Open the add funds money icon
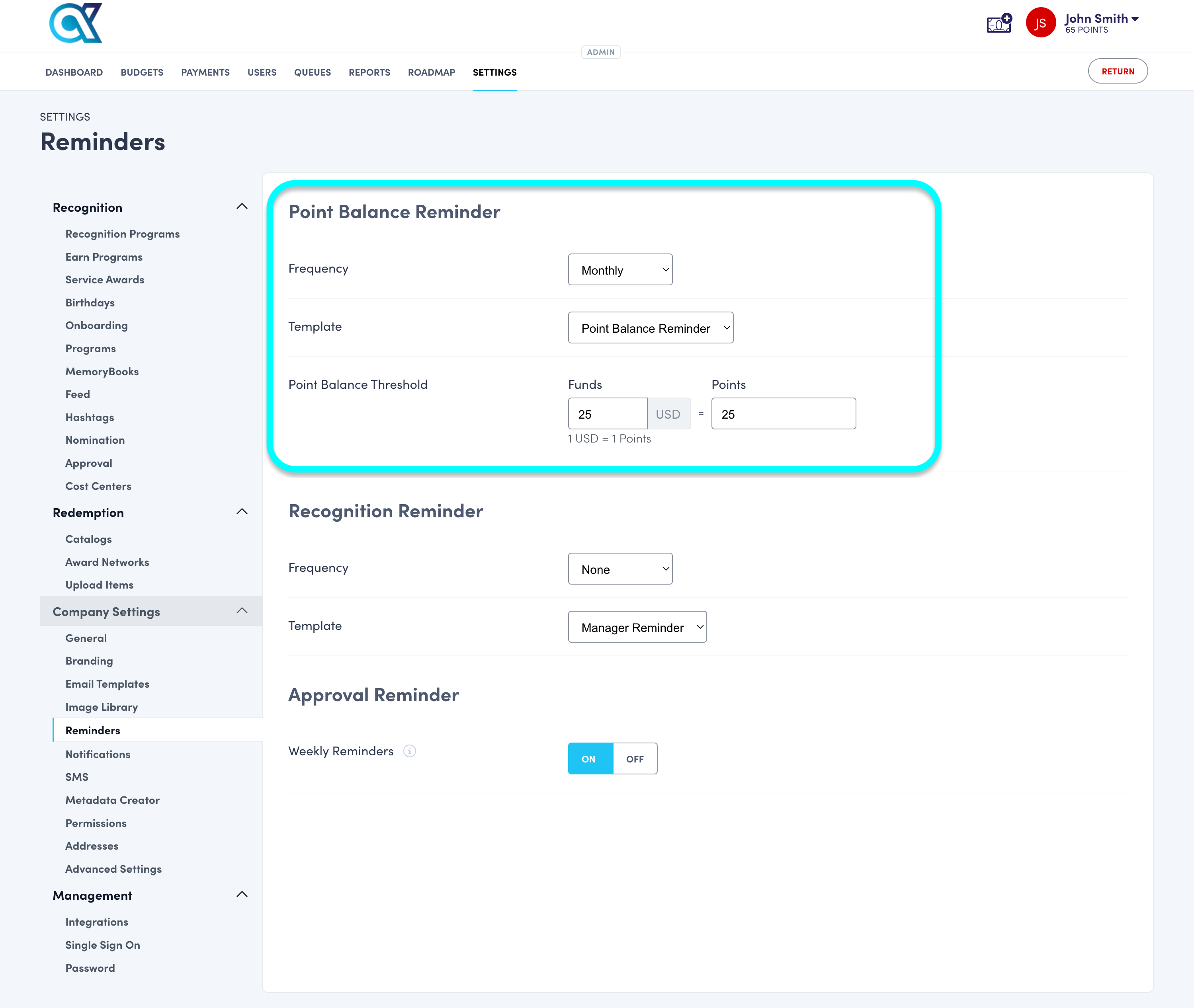Image resolution: width=1194 pixels, height=1008 pixels. [999, 23]
